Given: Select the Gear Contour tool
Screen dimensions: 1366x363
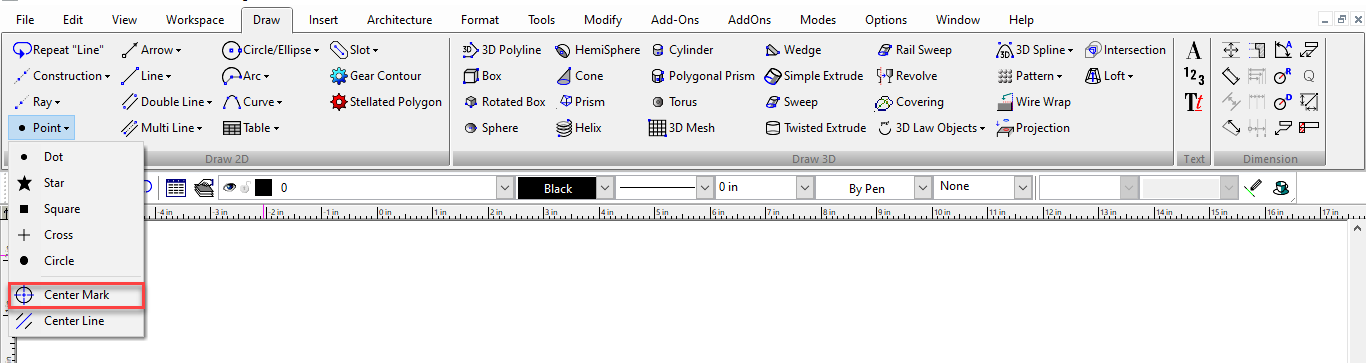Looking at the screenshot, I should (x=376, y=76).
